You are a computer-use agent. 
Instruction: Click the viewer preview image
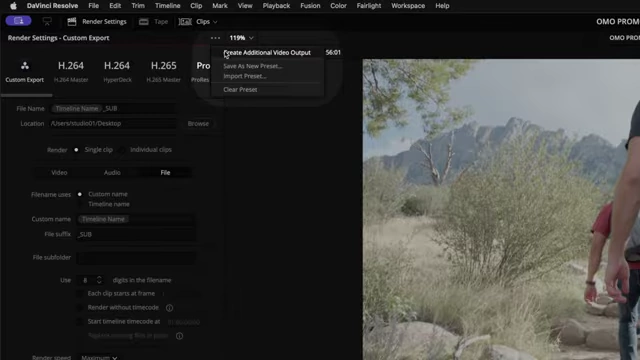[501, 209]
